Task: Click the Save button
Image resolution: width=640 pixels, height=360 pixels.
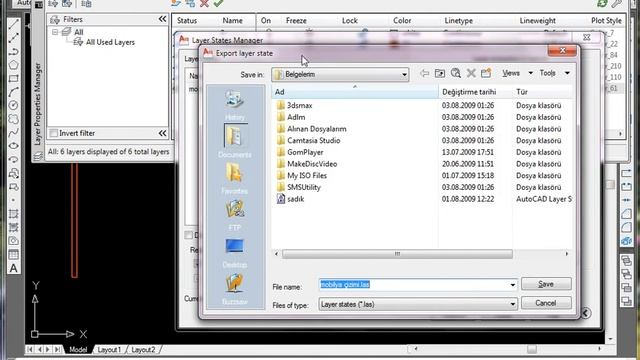Action: tap(546, 284)
